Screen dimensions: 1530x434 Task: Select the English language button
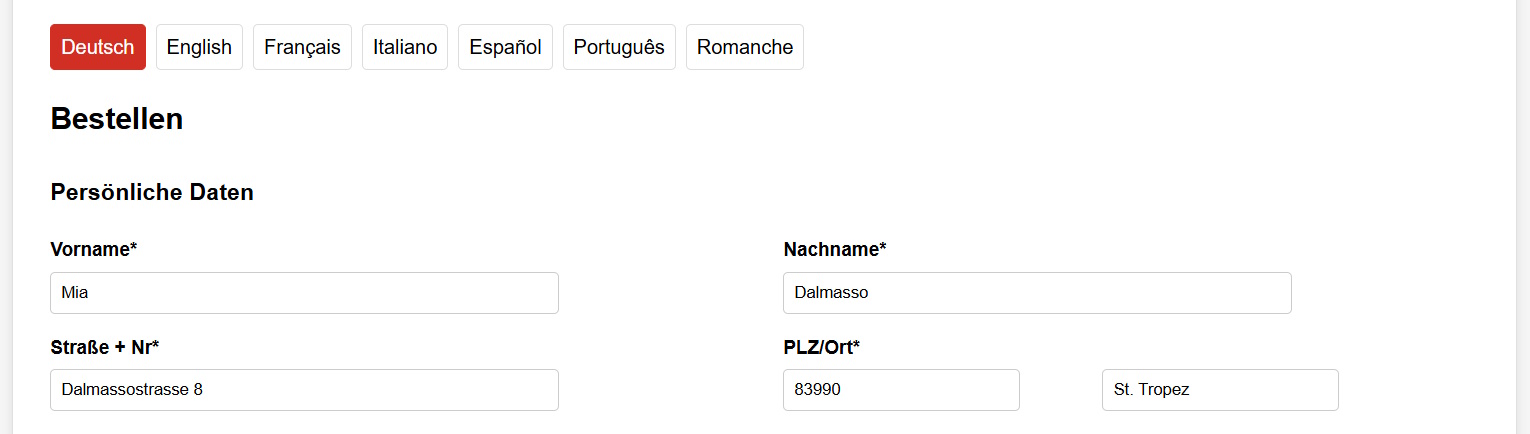point(199,47)
